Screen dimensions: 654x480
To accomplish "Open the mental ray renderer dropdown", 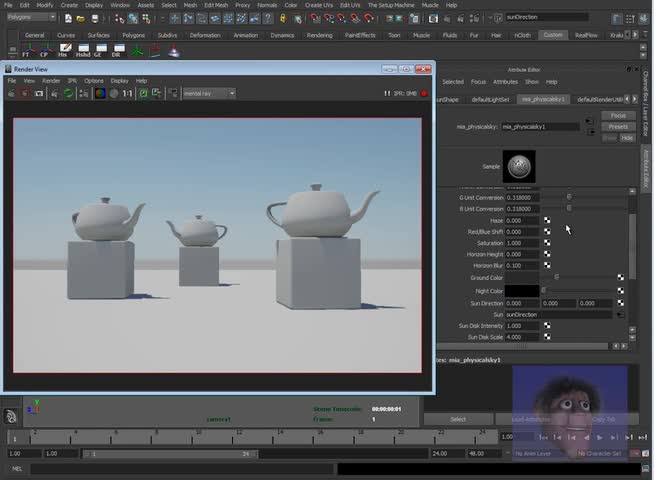I will pyautogui.click(x=209, y=93).
